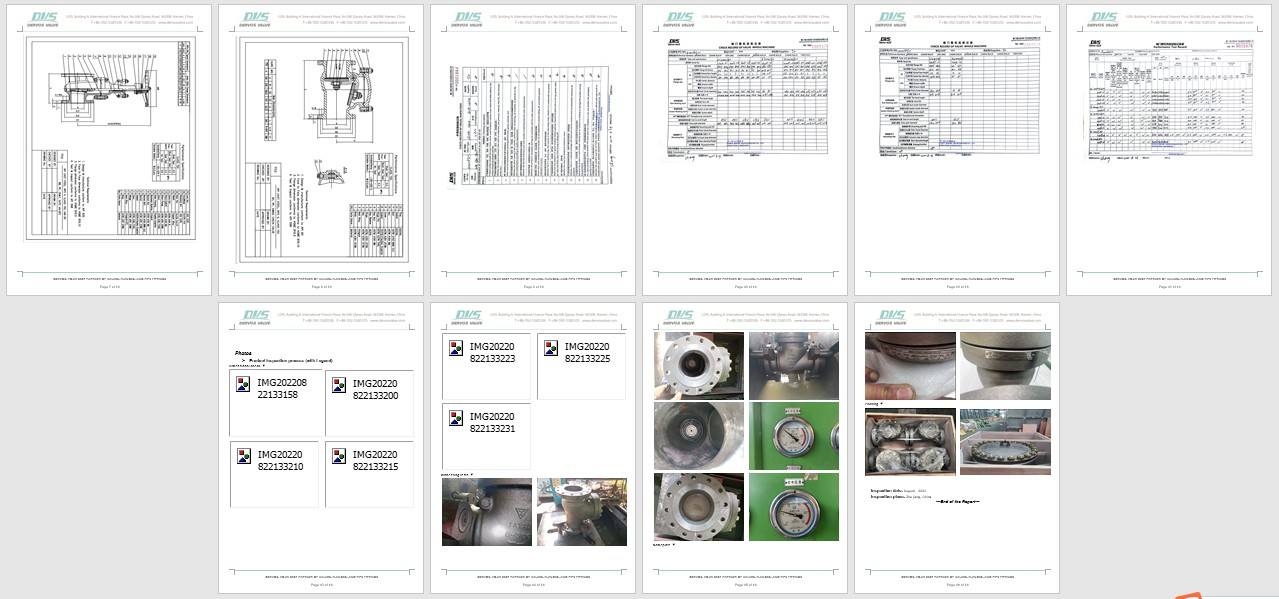The width and height of the screenshot is (1279, 599).
Task: Click the pressure gauge photo at the page bottom
Action: pyautogui.click(x=794, y=507)
